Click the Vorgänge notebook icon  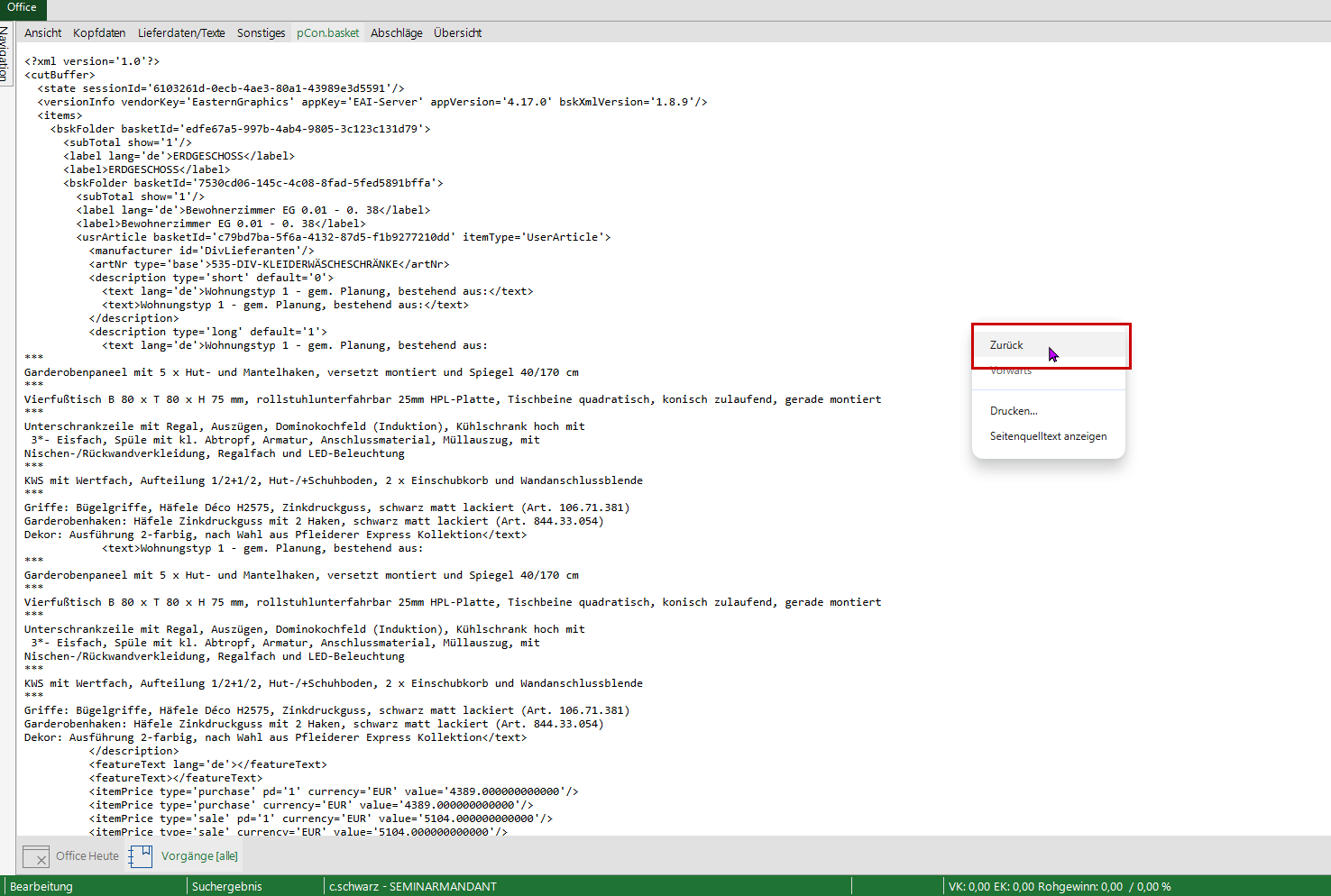point(141,856)
